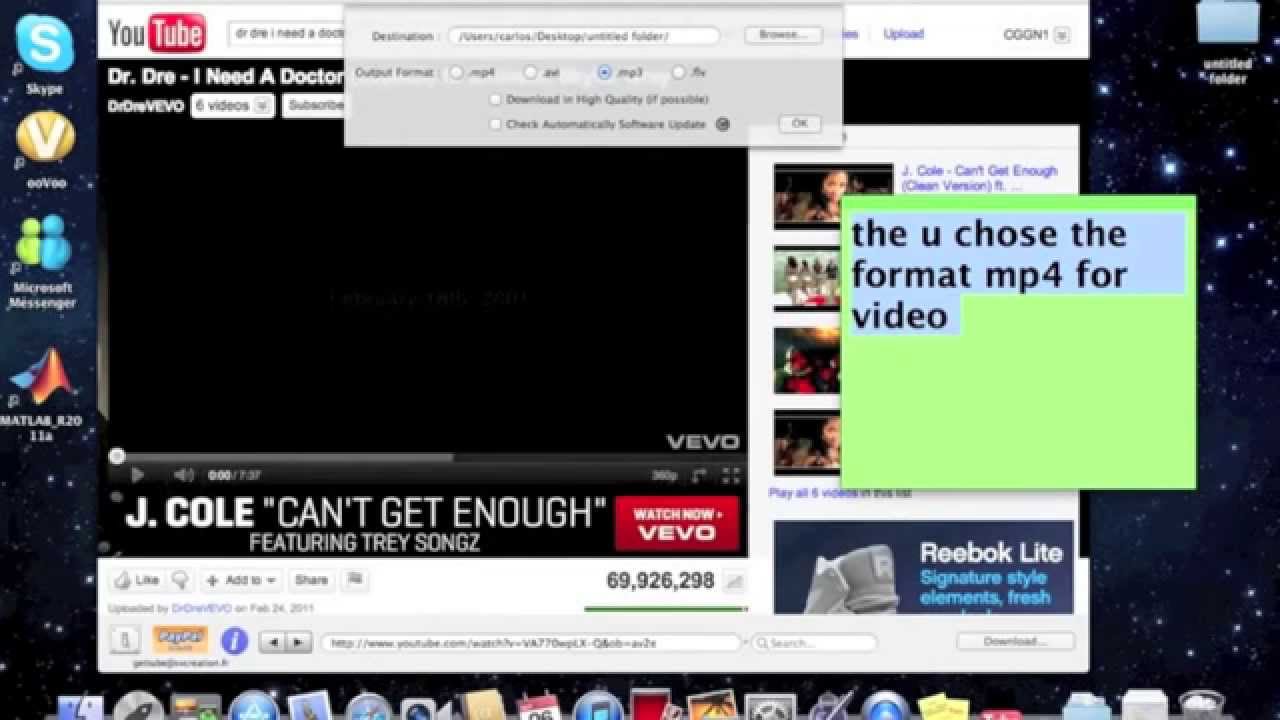Expand the CGGN1 account menu
Screen dimensions: 1280x720
pos(1062,34)
